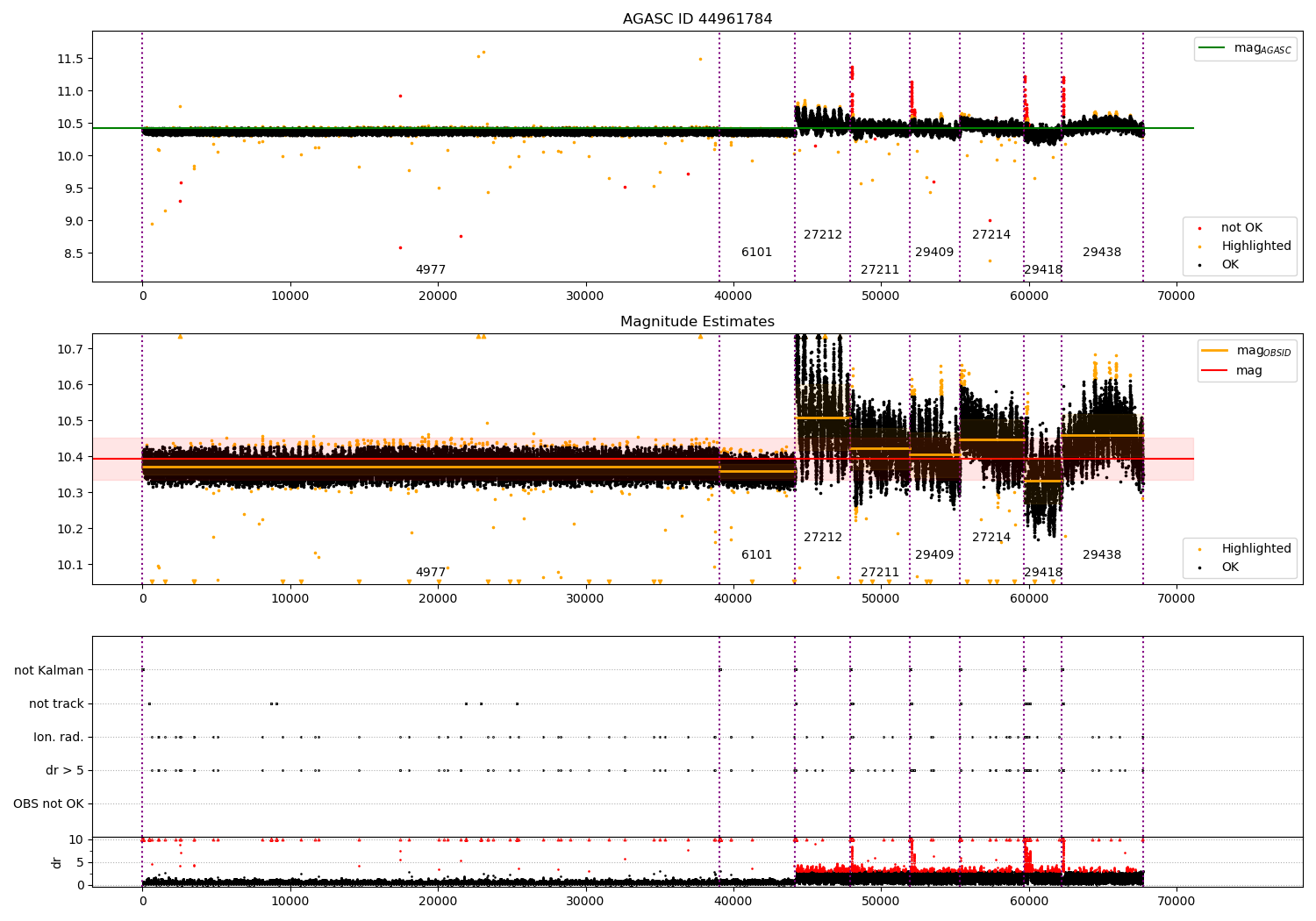This screenshot has height=921, width=1316.
Task: Click the Magnitude Estimates plot title
Action: point(697,322)
